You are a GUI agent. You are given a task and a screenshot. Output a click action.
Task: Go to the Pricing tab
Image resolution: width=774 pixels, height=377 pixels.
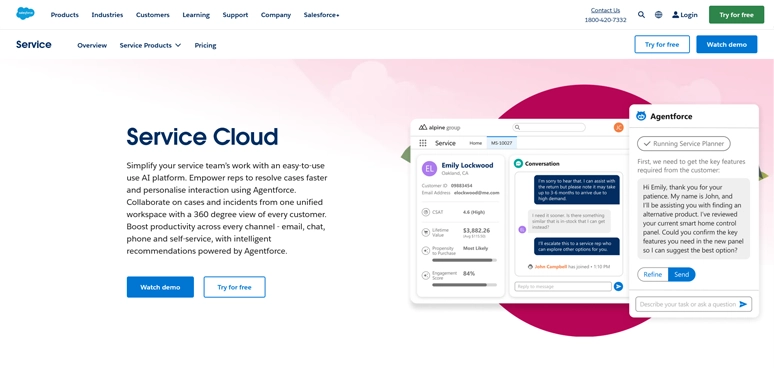205,45
